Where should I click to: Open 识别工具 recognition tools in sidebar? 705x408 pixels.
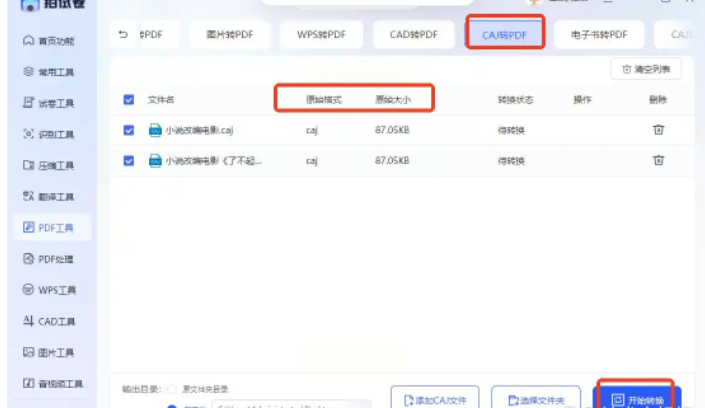click(x=48, y=134)
